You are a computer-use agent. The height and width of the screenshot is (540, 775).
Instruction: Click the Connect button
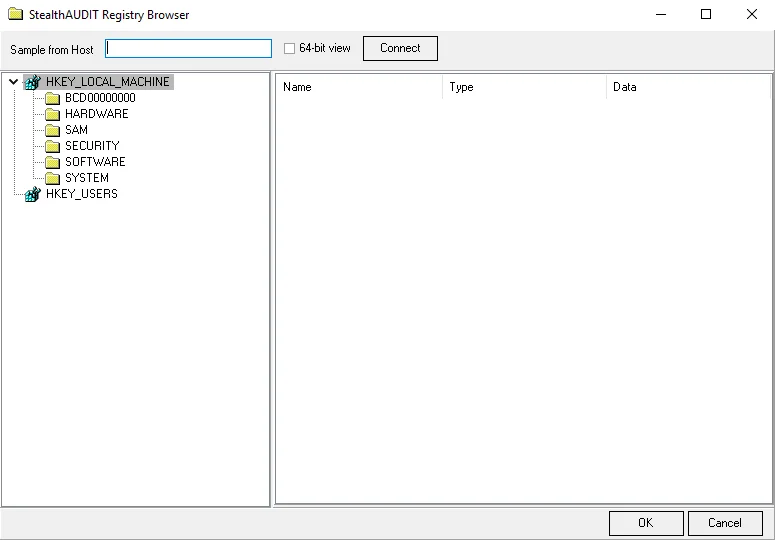(x=400, y=48)
